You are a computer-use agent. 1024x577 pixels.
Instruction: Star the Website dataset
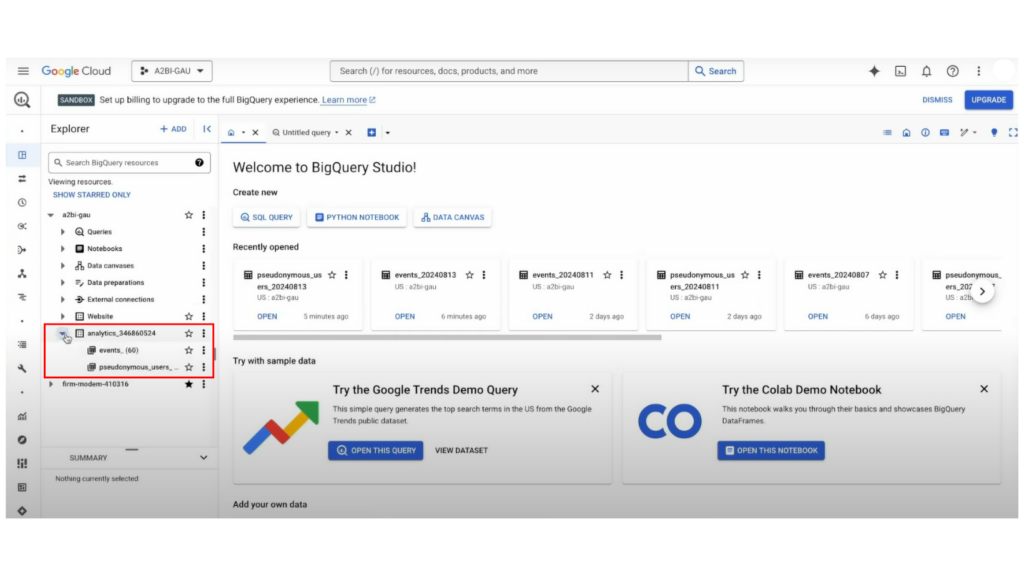pos(189,317)
